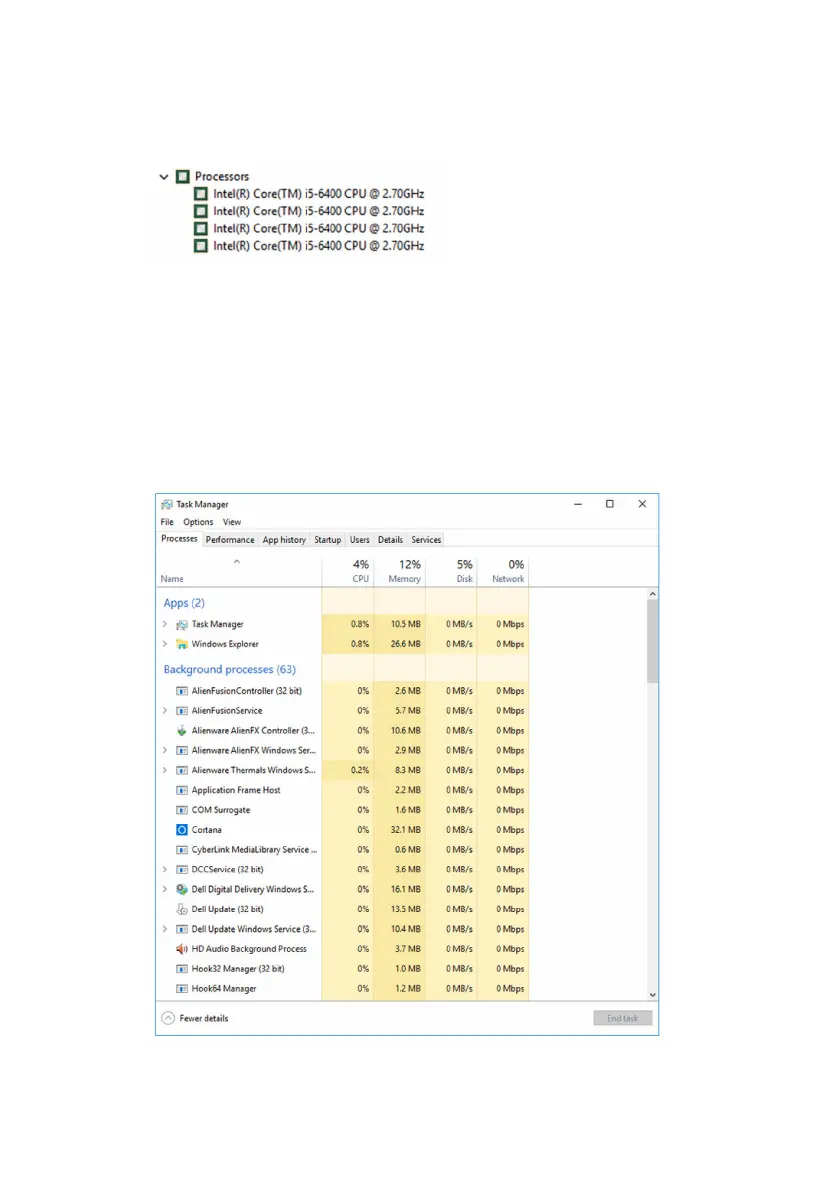Viewport: 835px width, 1195px height.
Task: Click the Task Manager process icon
Action: click(181, 624)
